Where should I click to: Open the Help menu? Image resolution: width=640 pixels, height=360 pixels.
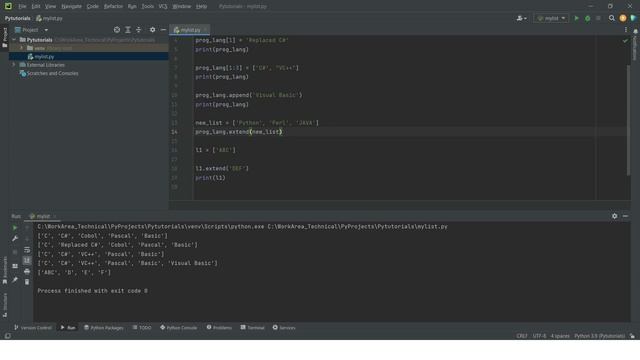coord(201,7)
